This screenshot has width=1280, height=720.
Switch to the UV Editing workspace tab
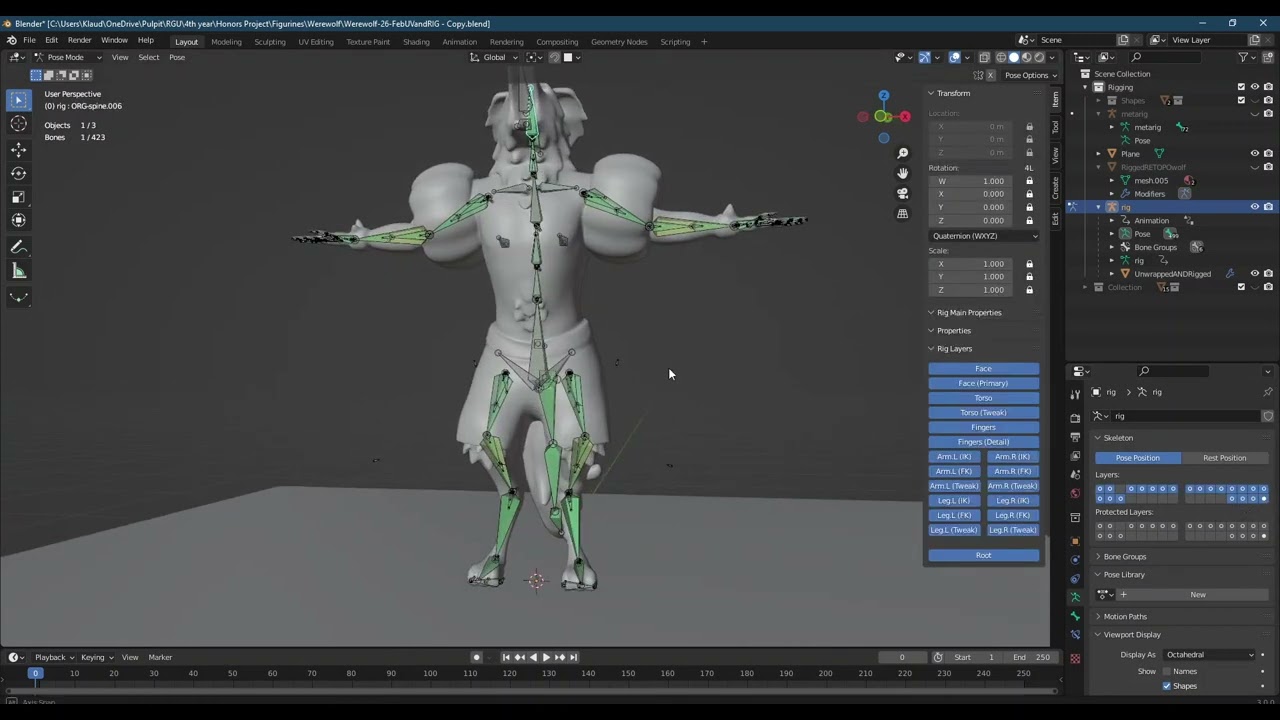click(316, 42)
